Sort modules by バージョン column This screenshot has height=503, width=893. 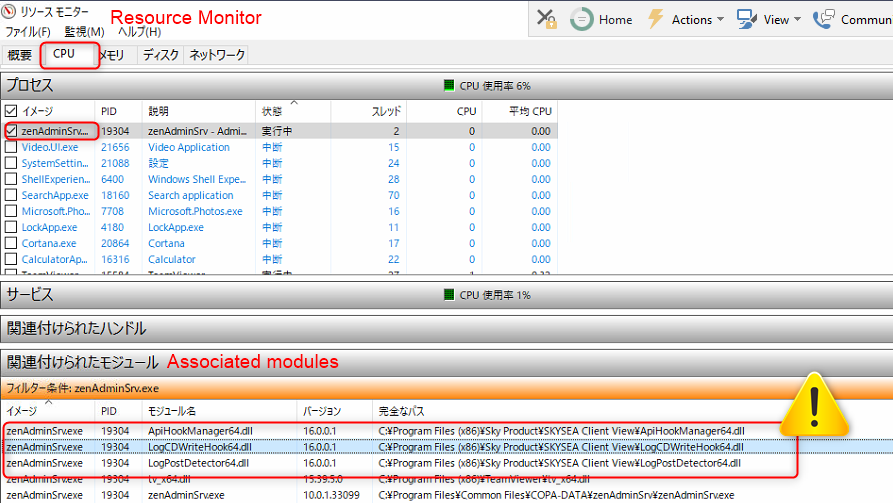[x=334, y=411]
